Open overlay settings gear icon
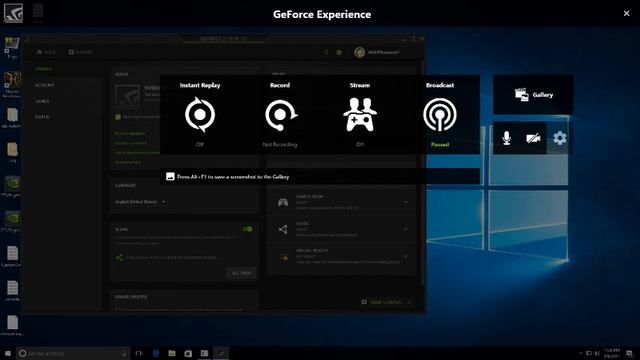The width and height of the screenshot is (640, 360). pyautogui.click(x=560, y=138)
